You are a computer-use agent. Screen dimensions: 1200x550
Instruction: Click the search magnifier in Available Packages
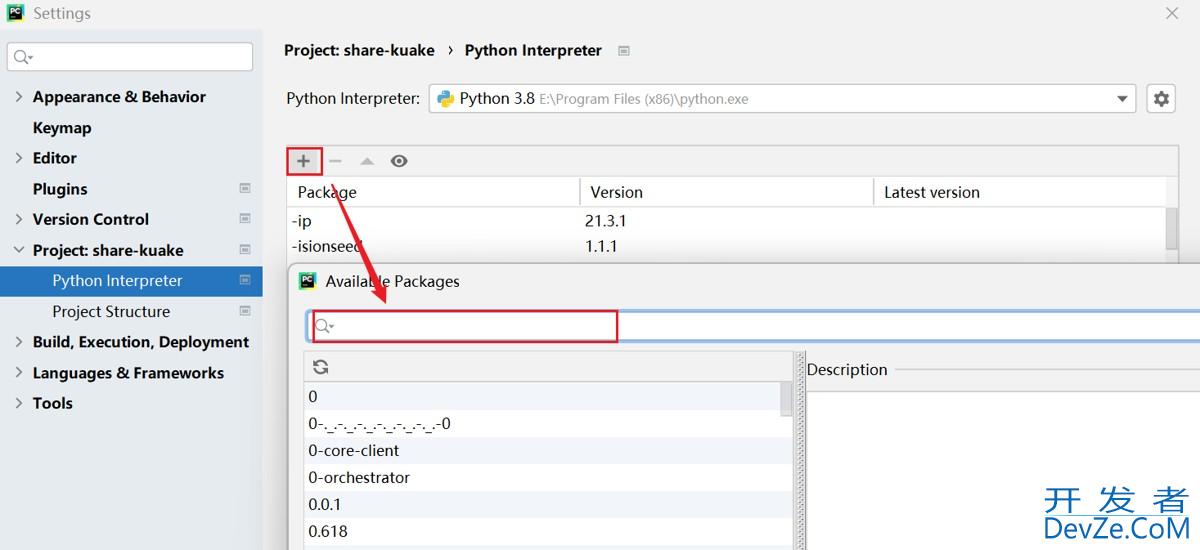pyautogui.click(x=323, y=326)
